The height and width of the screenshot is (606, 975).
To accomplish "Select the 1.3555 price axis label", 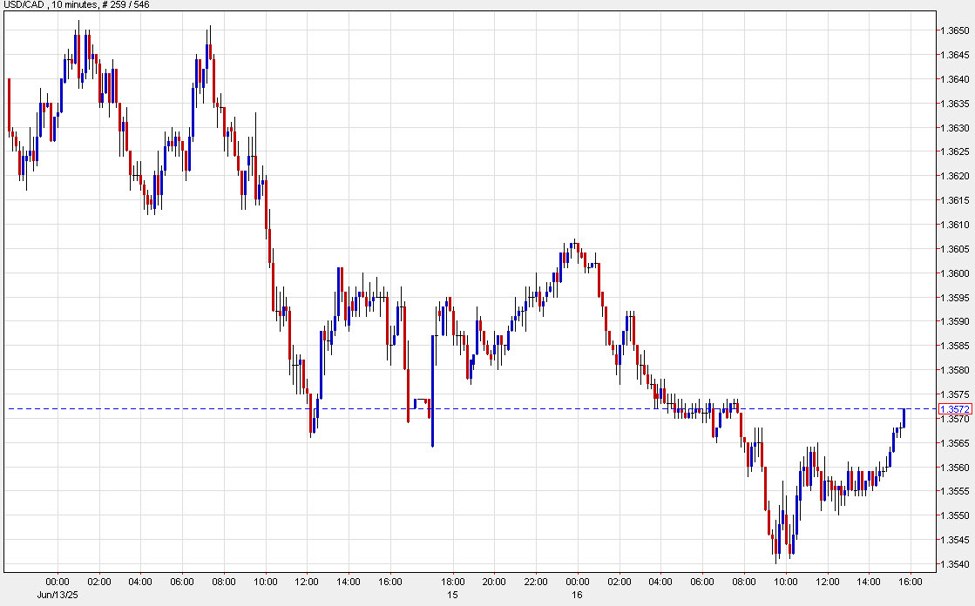I will (x=955, y=492).
